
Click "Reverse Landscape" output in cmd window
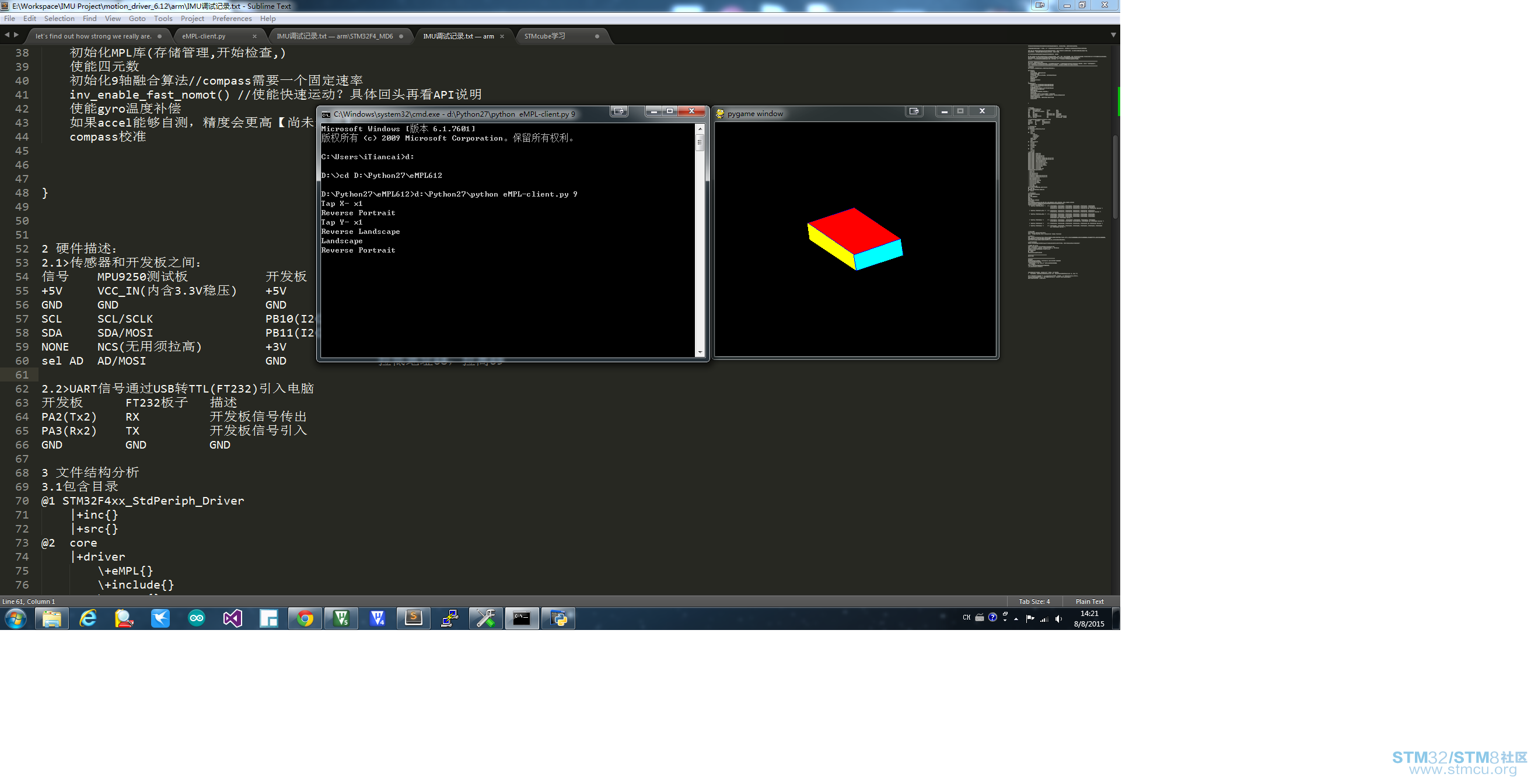(x=360, y=232)
